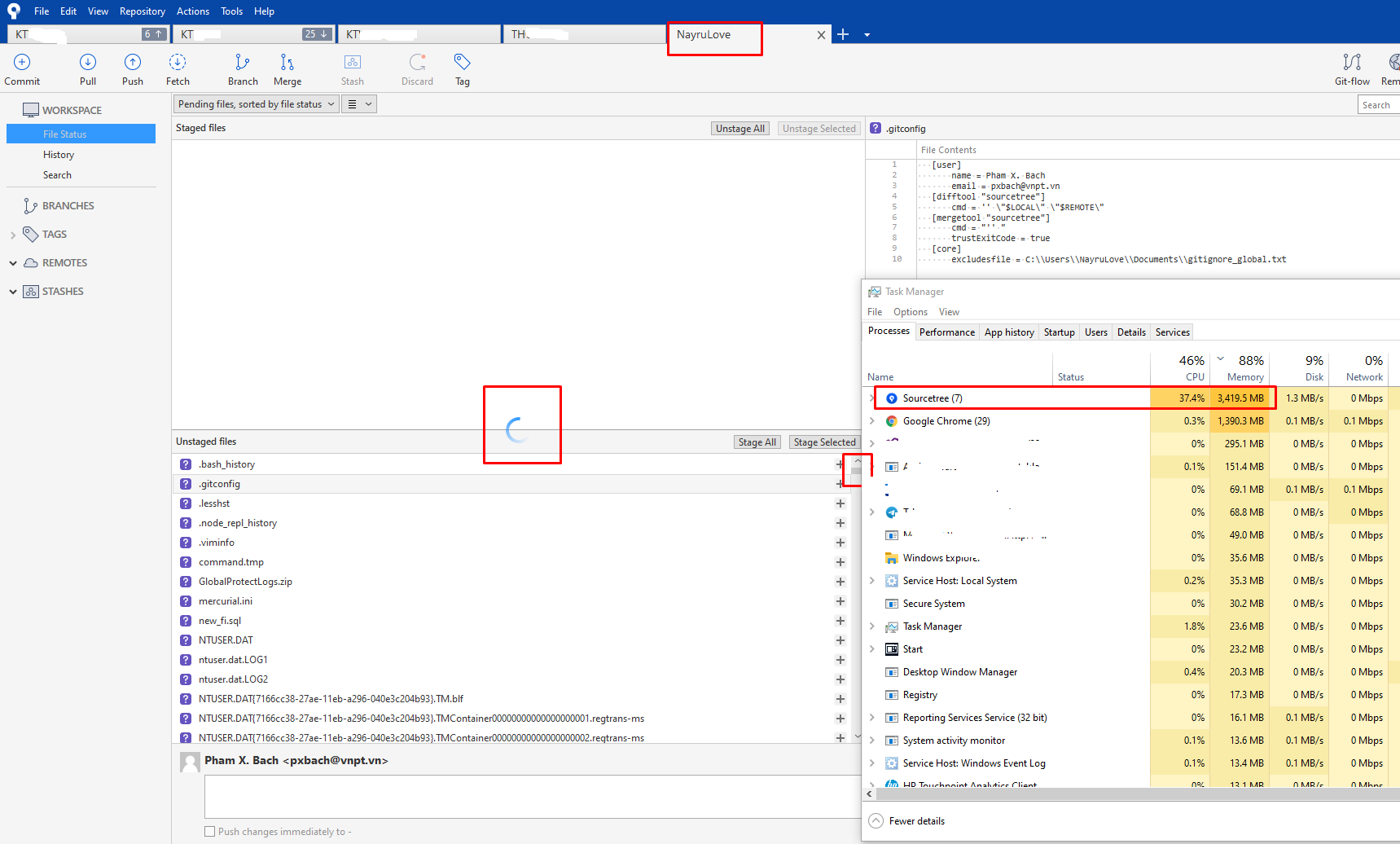Screen dimensions: 1400x844
Task: Select History in the workspace sidebar
Action: (x=59, y=155)
